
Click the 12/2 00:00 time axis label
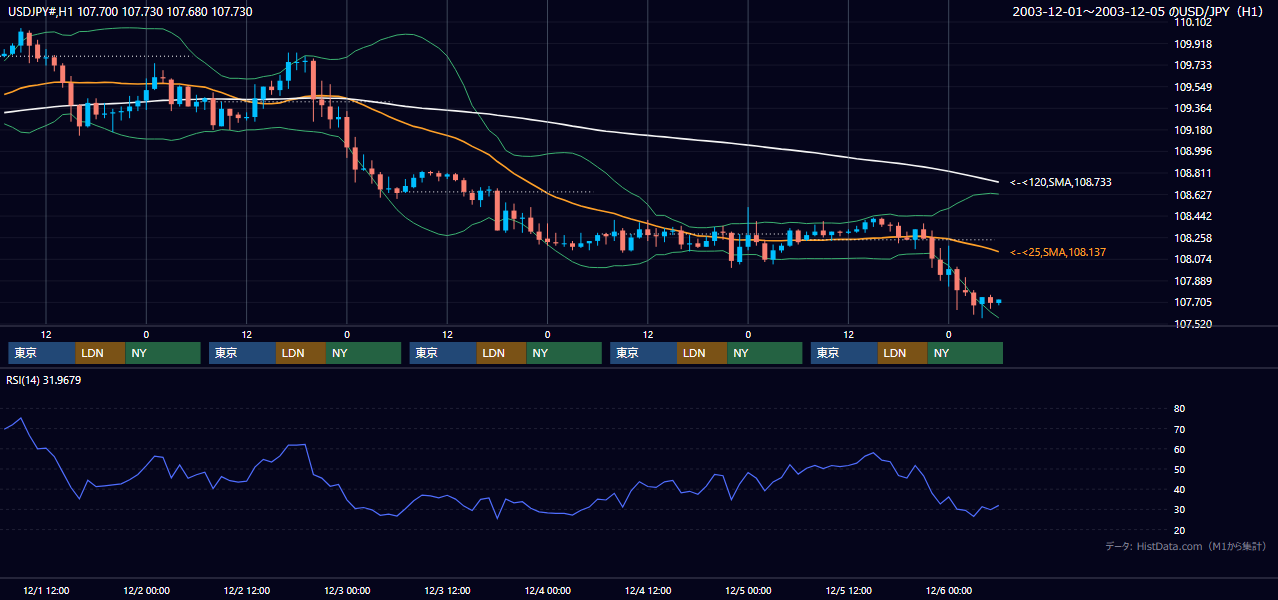(x=146, y=591)
